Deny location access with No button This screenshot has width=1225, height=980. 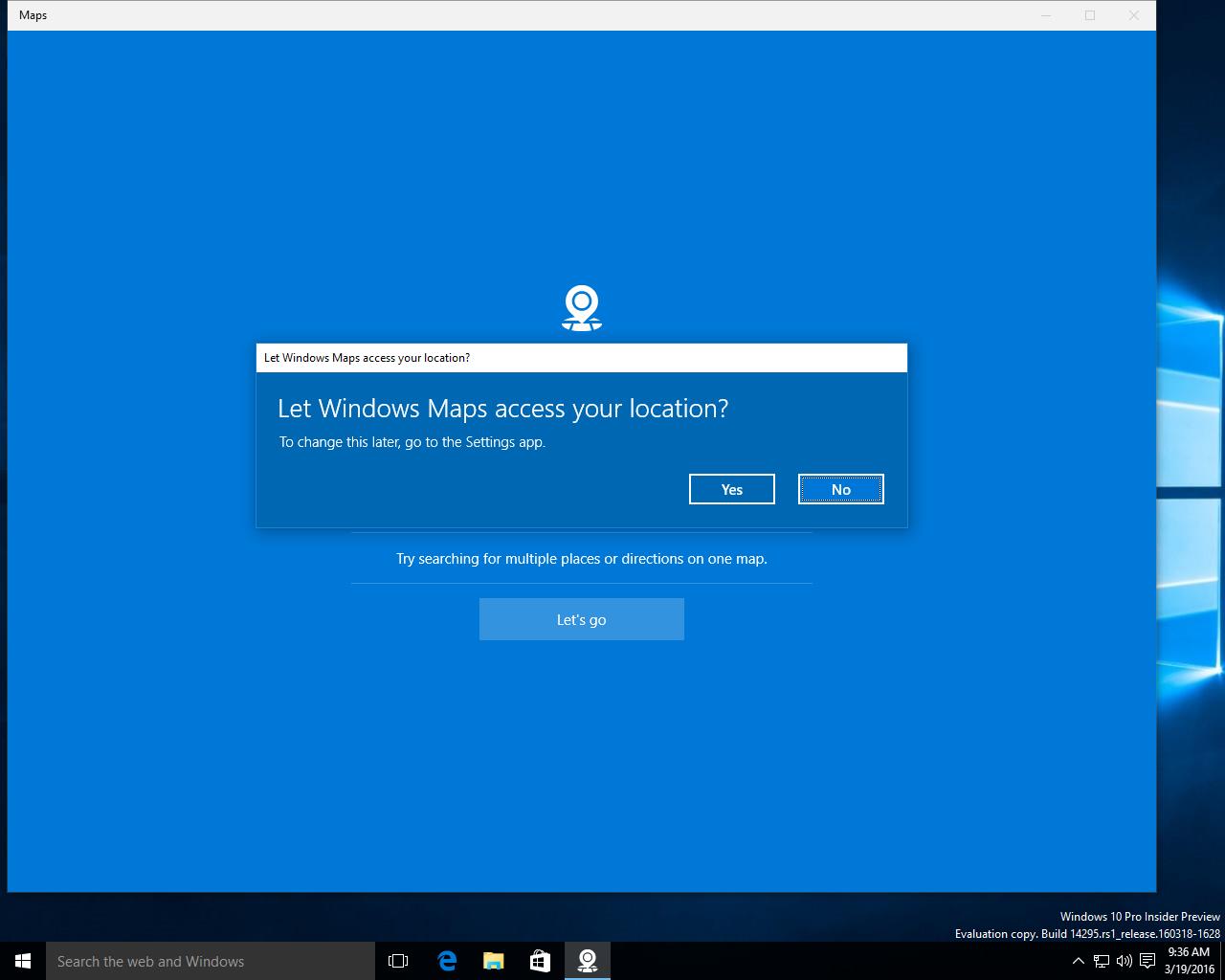coord(840,489)
